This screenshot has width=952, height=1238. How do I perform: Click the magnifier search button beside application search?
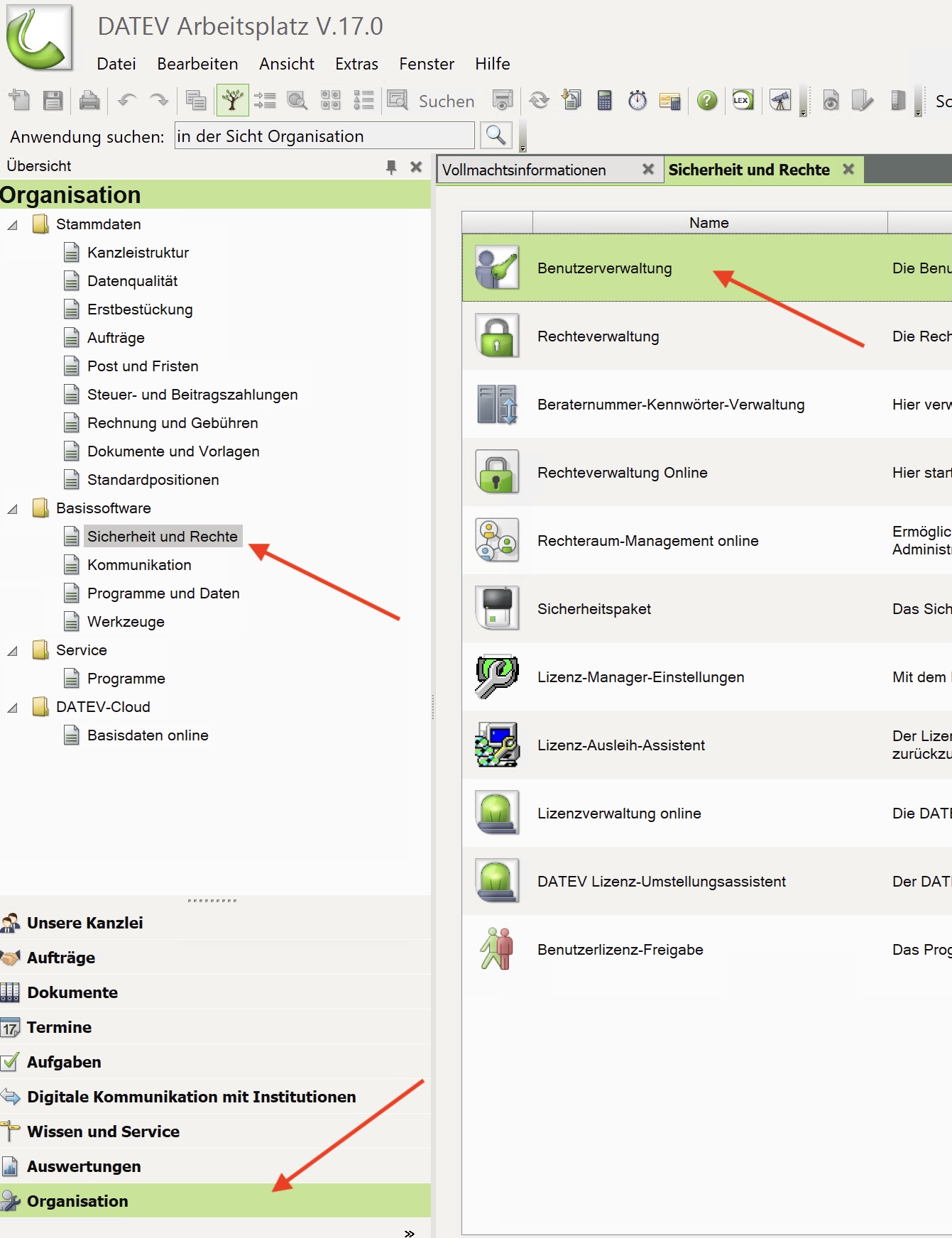pyautogui.click(x=496, y=136)
